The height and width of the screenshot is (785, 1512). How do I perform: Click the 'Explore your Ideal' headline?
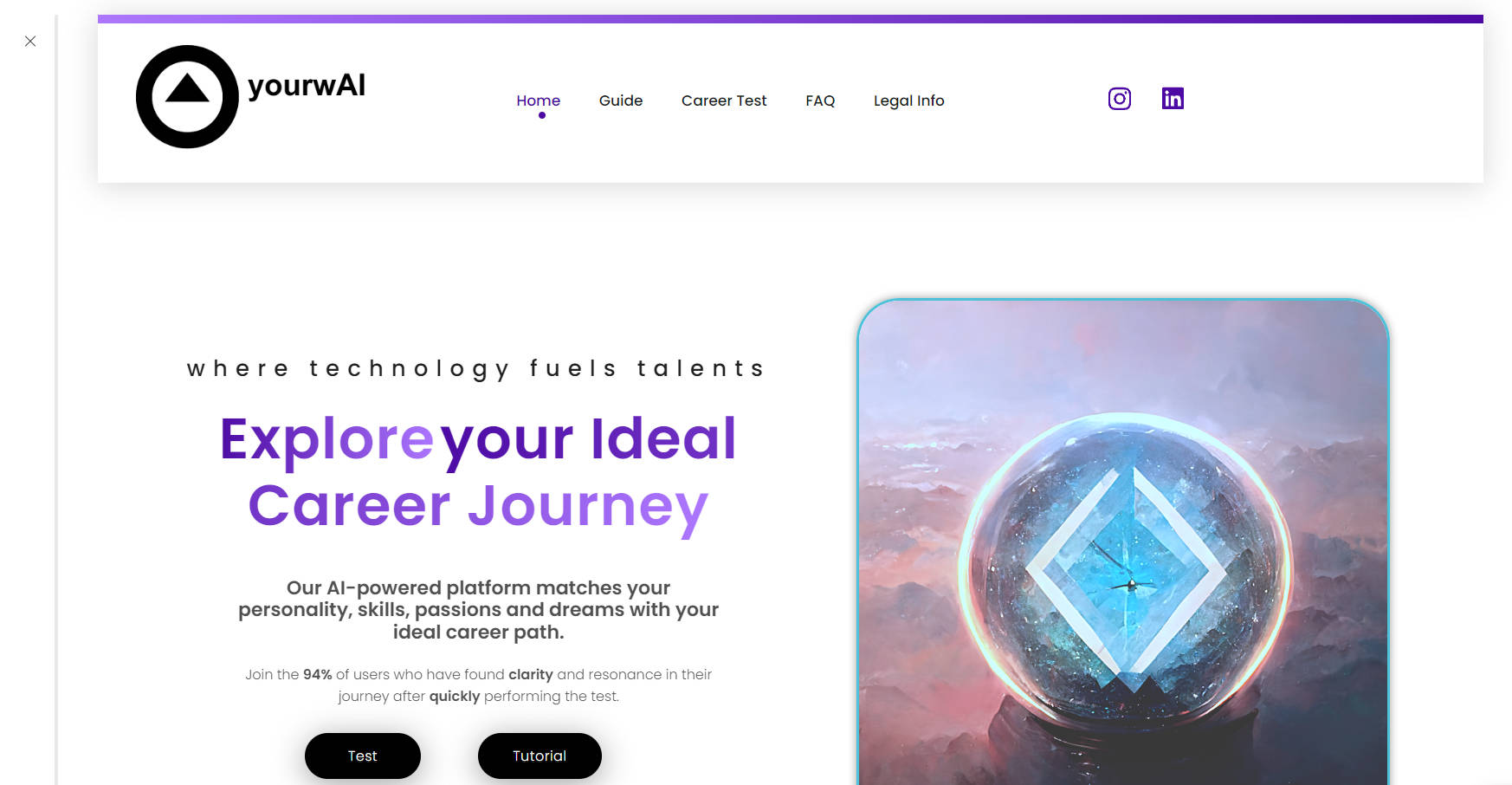(478, 440)
